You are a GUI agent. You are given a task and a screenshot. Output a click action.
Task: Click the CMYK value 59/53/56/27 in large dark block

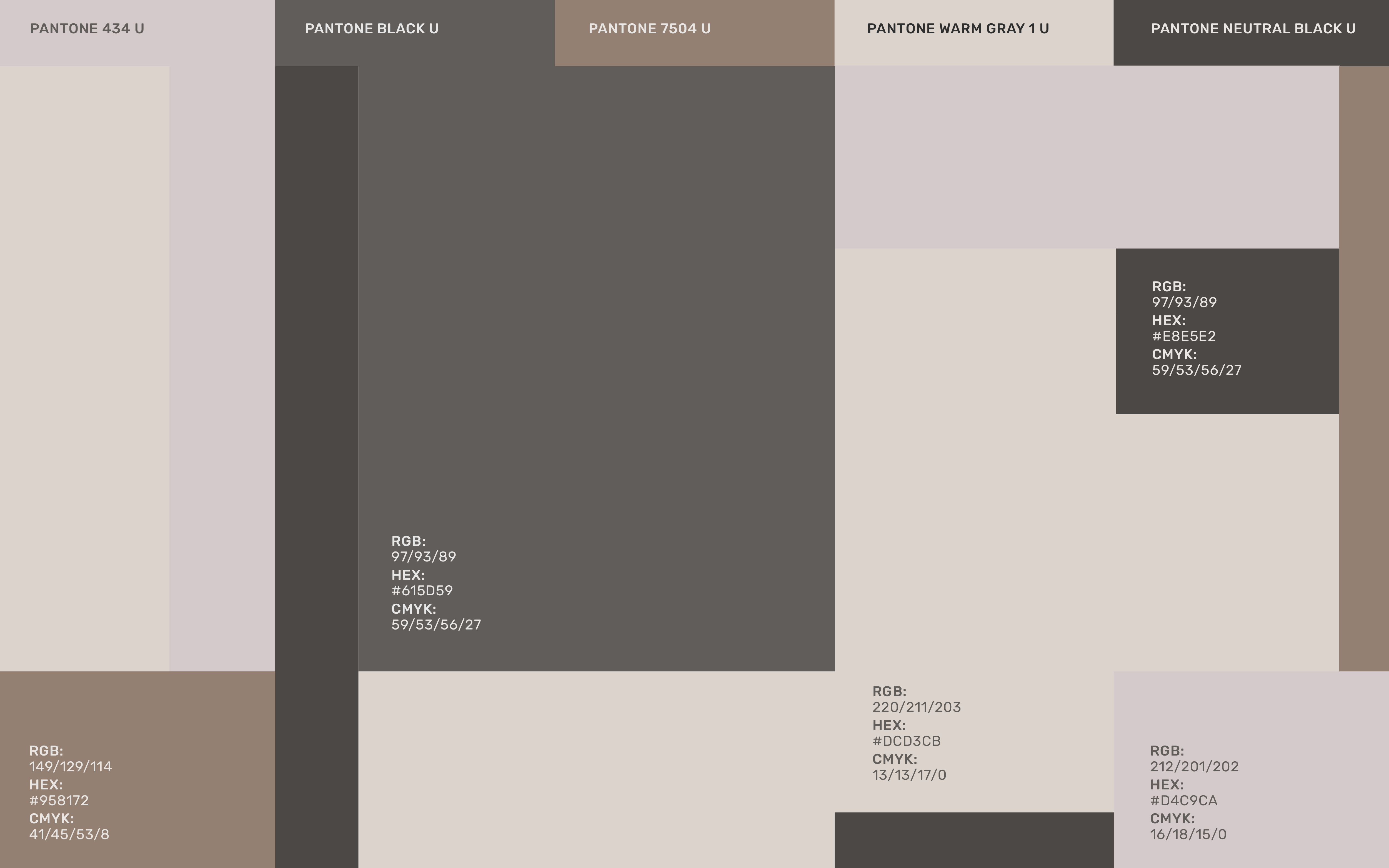(x=436, y=624)
